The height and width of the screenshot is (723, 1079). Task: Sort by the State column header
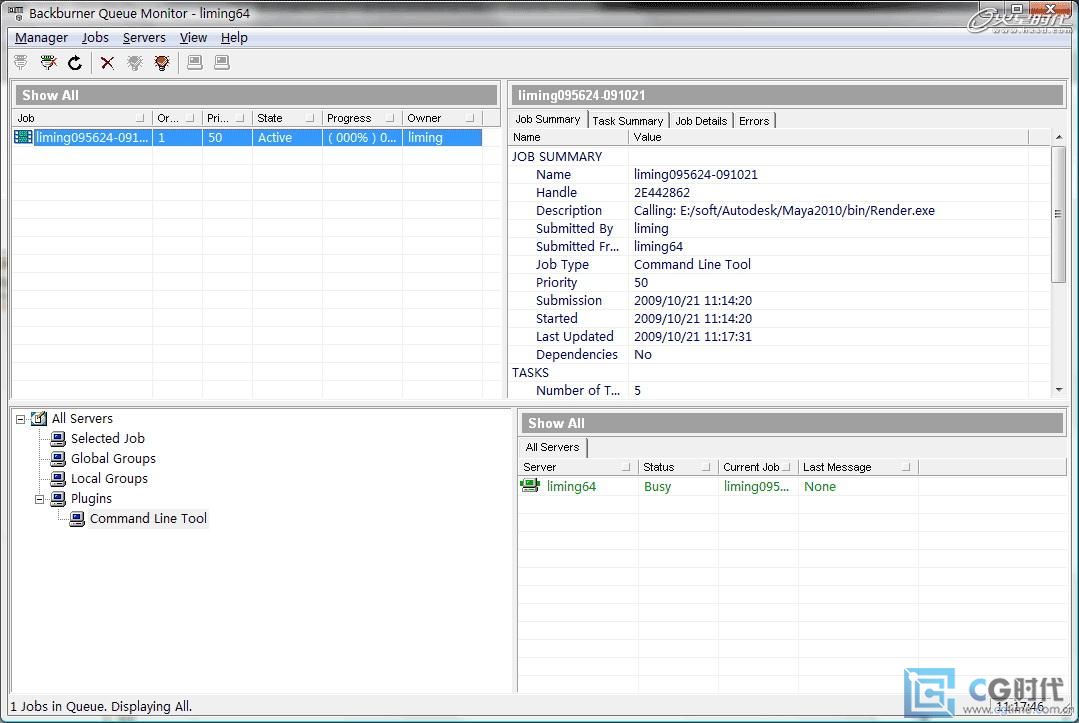[287, 118]
